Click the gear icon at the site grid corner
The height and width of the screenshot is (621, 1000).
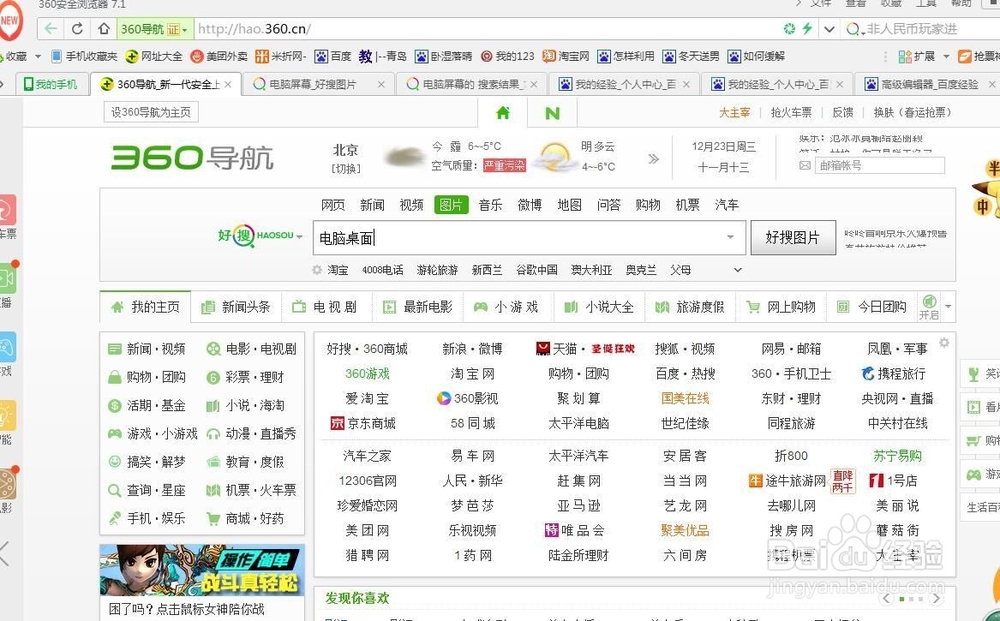(944, 342)
